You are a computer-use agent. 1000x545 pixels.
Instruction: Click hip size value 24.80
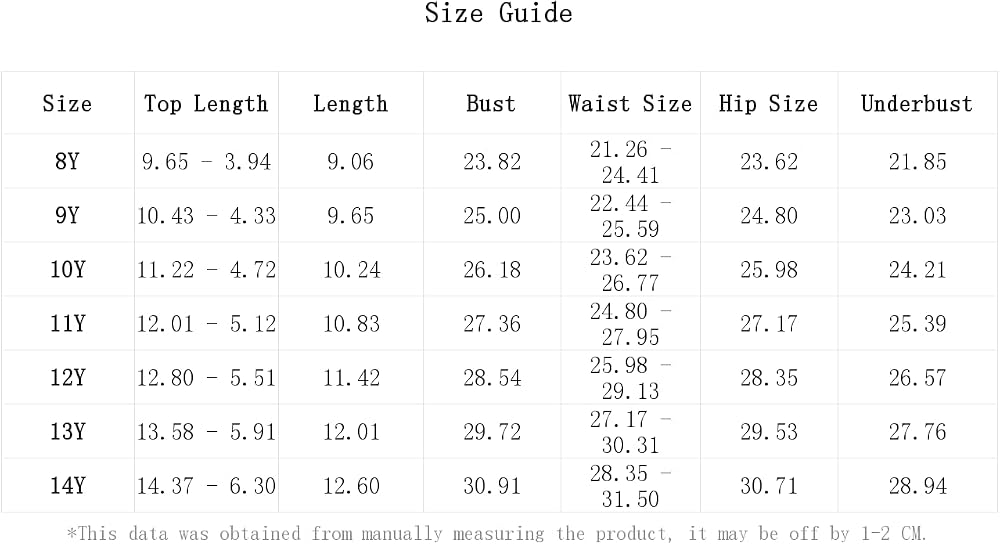769,216
